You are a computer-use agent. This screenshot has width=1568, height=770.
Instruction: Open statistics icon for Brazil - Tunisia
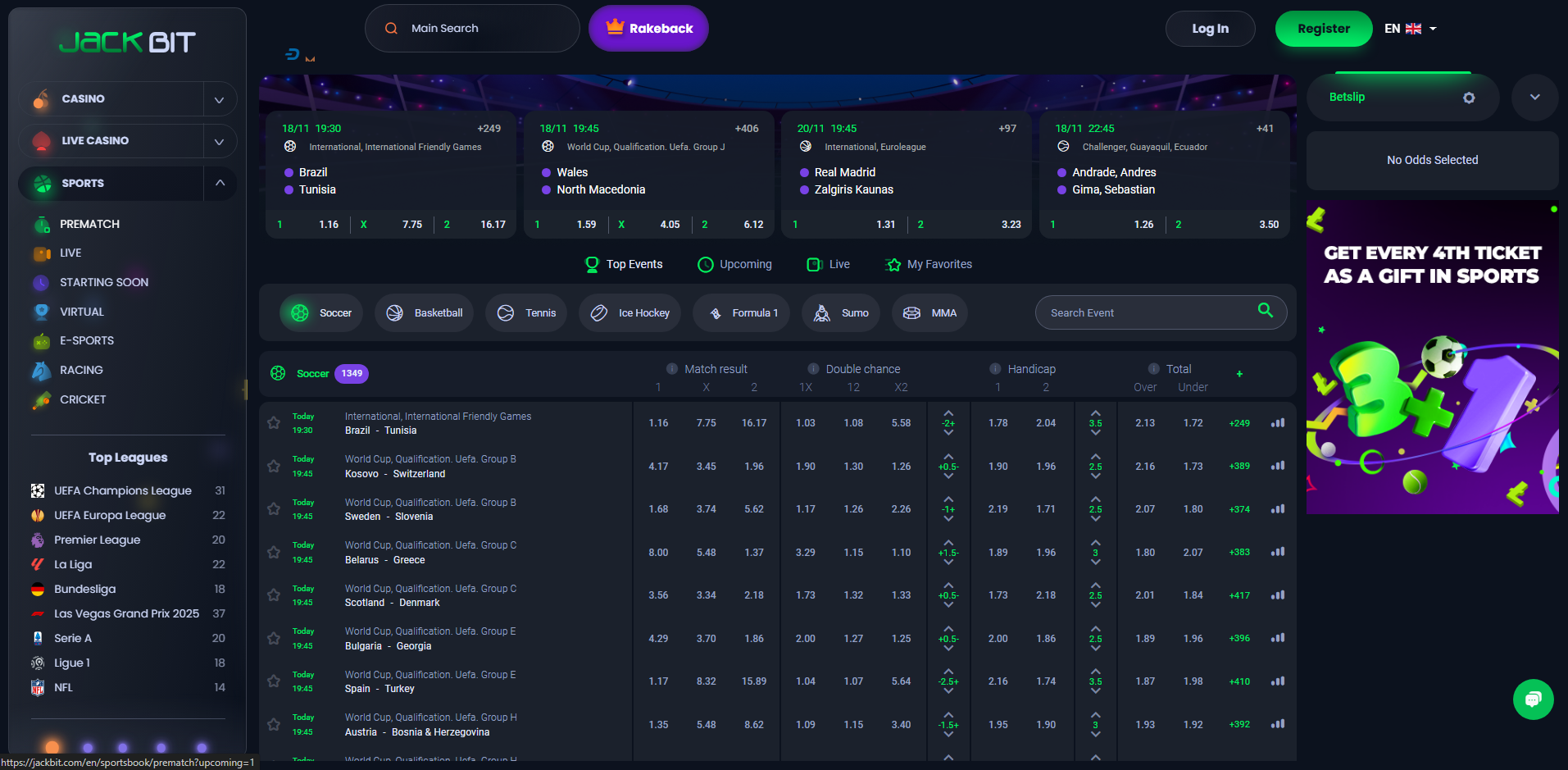pos(1277,423)
